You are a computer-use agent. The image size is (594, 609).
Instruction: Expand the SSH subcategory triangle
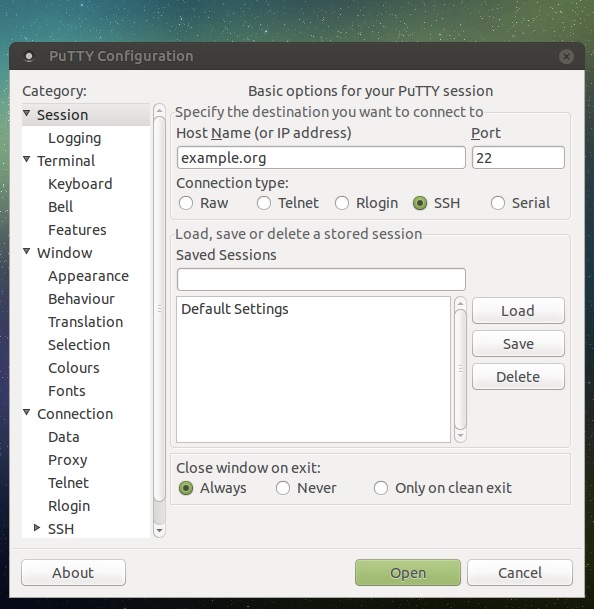pos(37,527)
